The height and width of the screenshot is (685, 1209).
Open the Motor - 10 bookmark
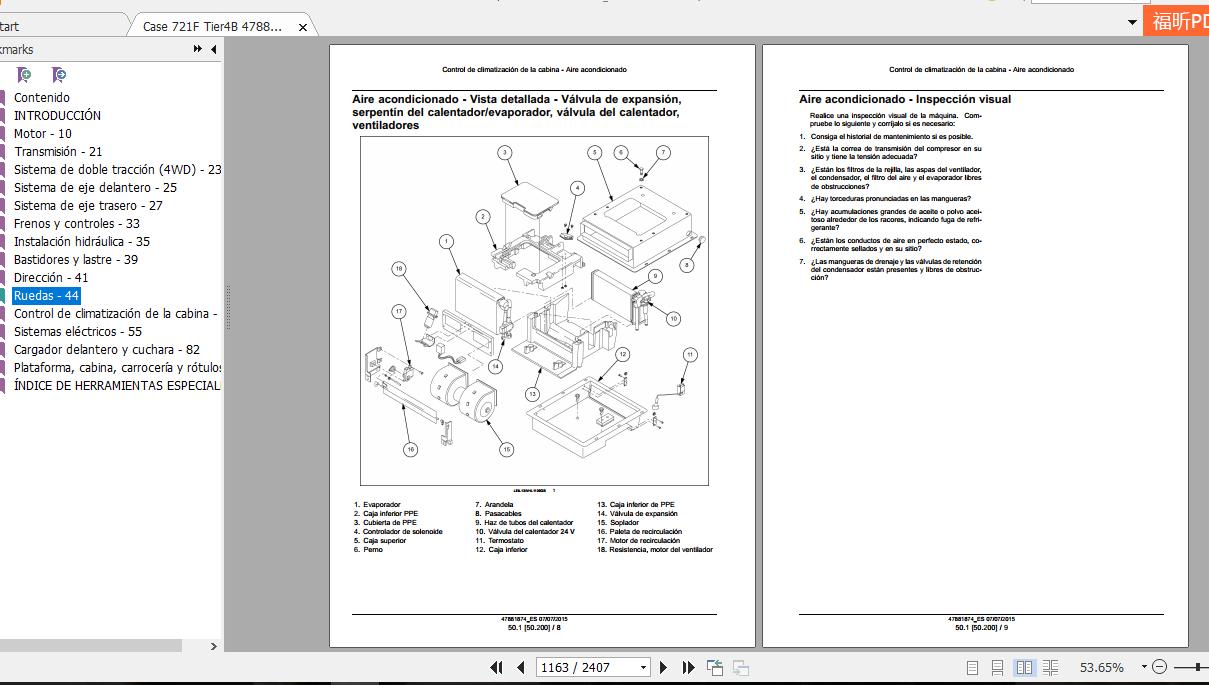click(42, 133)
